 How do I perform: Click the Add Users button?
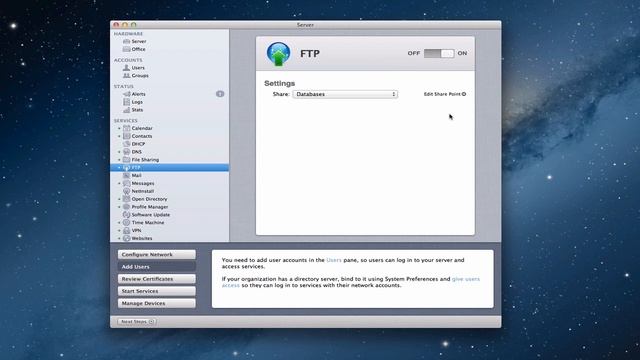[x=157, y=267]
